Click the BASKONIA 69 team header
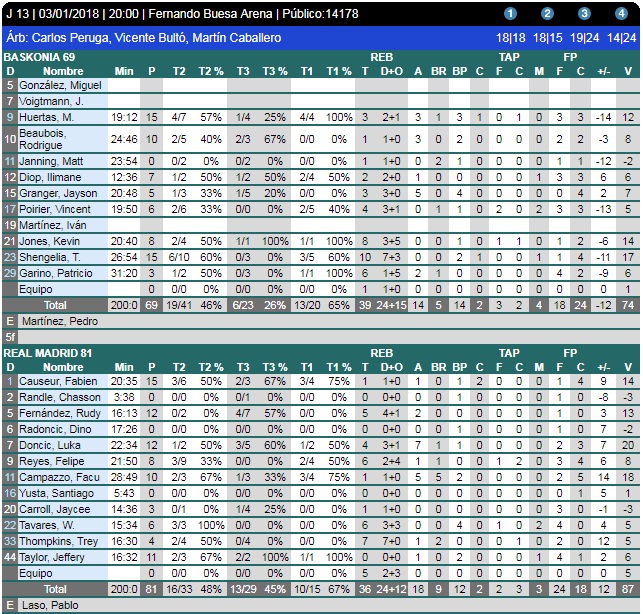This screenshot has width=643, height=614. (42, 58)
